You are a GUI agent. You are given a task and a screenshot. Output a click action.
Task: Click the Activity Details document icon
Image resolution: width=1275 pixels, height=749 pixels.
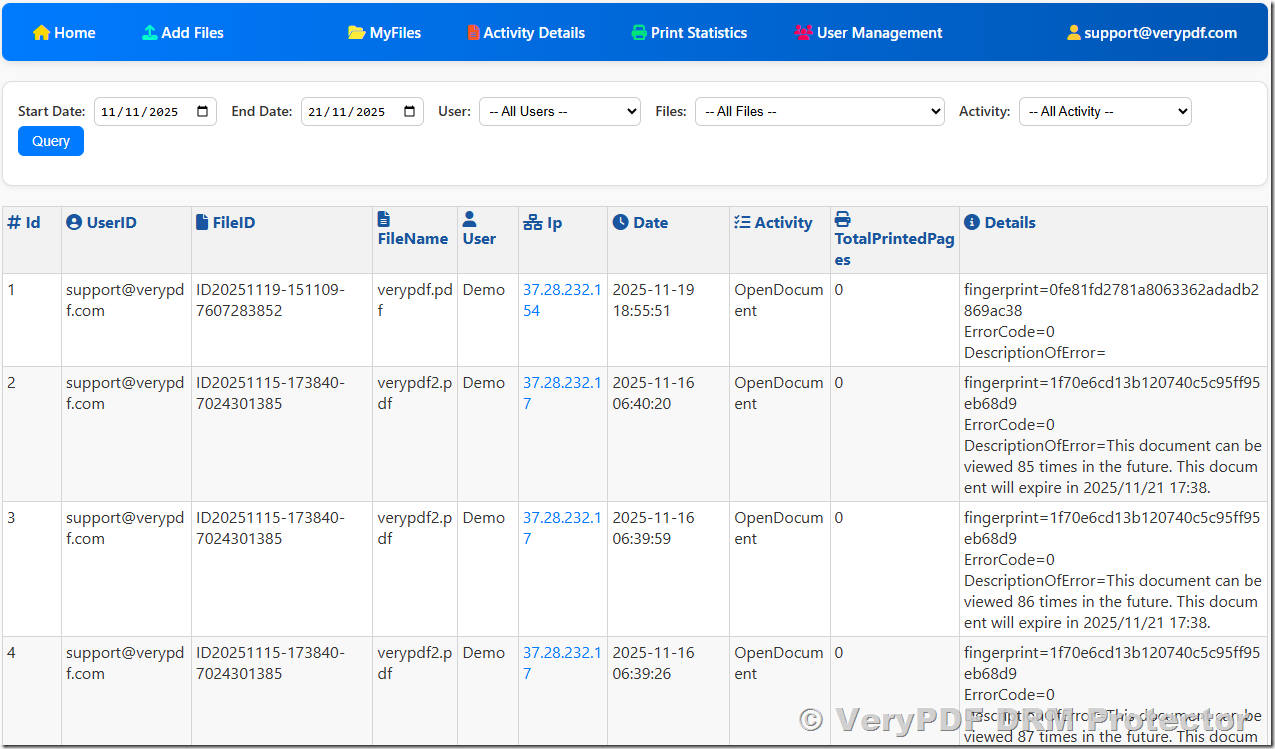(473, 32)
